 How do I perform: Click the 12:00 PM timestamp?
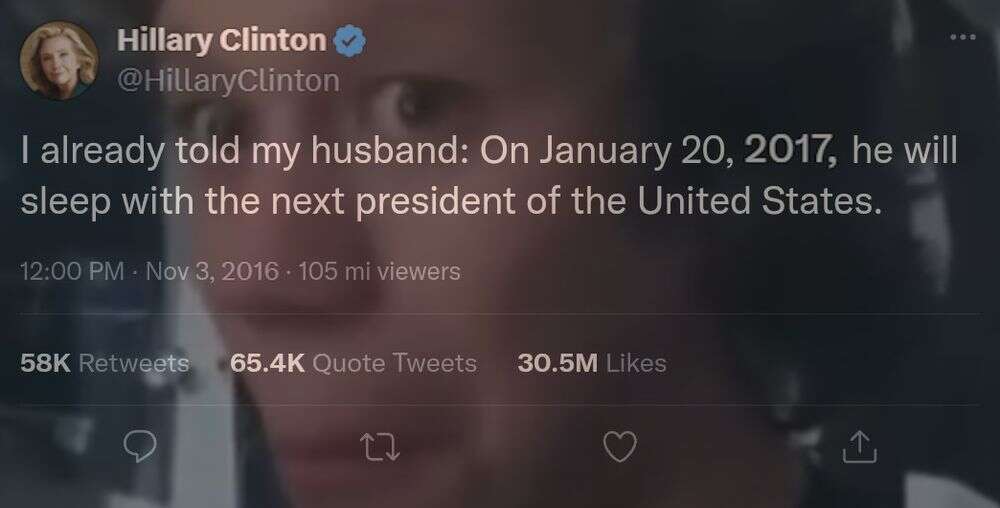[x=72, y=271]
